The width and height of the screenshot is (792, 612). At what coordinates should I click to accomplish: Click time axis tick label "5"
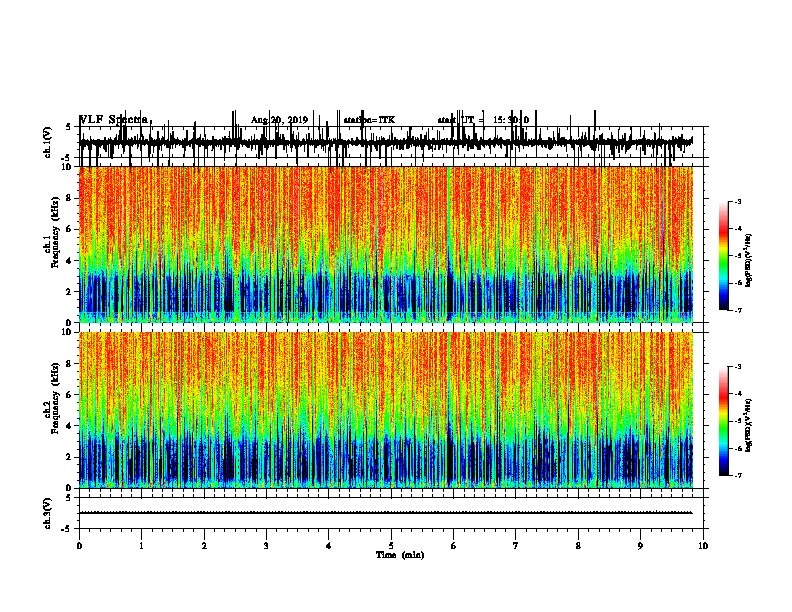391,546
